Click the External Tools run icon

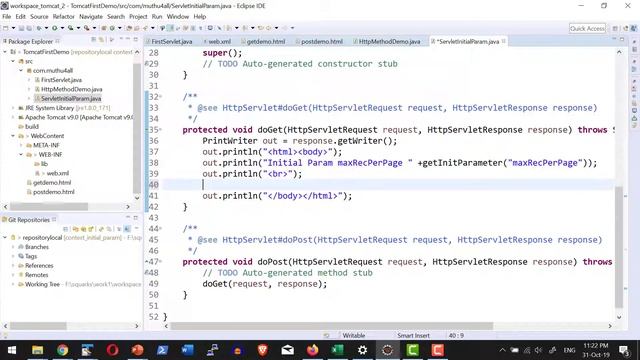click(x=86, y=28)
